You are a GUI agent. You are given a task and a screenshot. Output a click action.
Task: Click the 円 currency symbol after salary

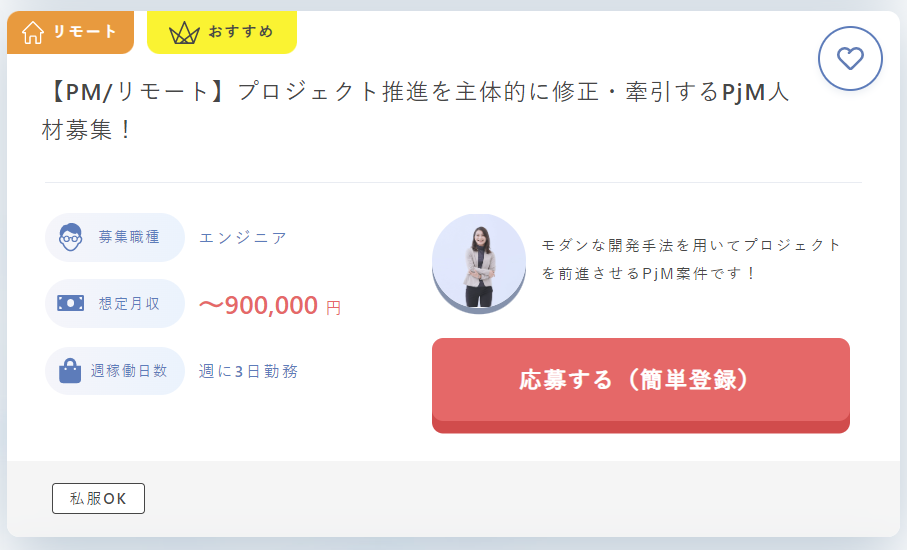[x=334, y=308]
